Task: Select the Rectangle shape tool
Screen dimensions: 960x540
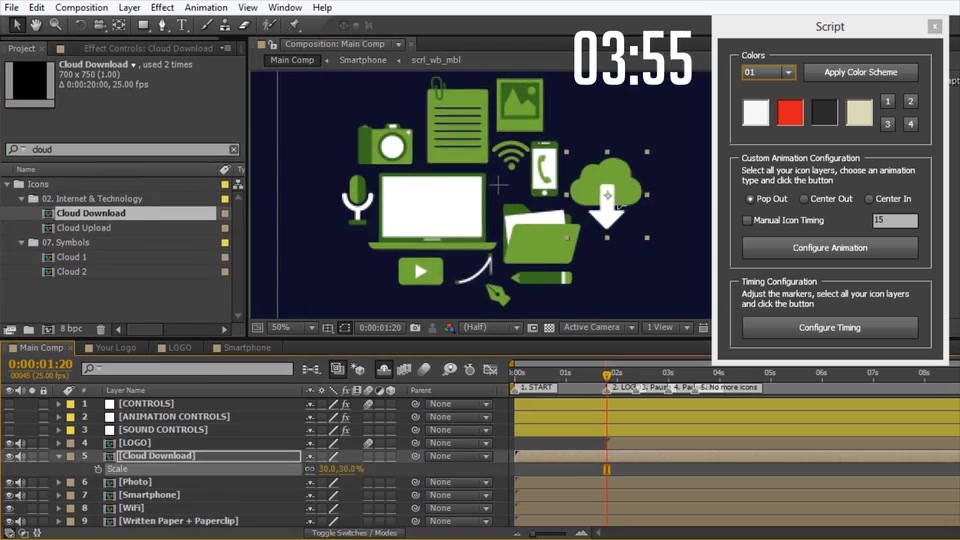Action: tap(143, 25)
